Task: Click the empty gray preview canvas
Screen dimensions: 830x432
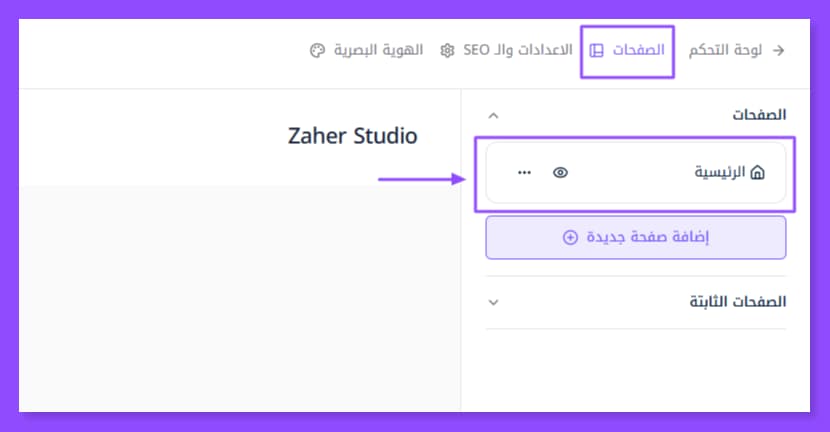Action: [240, 300]
